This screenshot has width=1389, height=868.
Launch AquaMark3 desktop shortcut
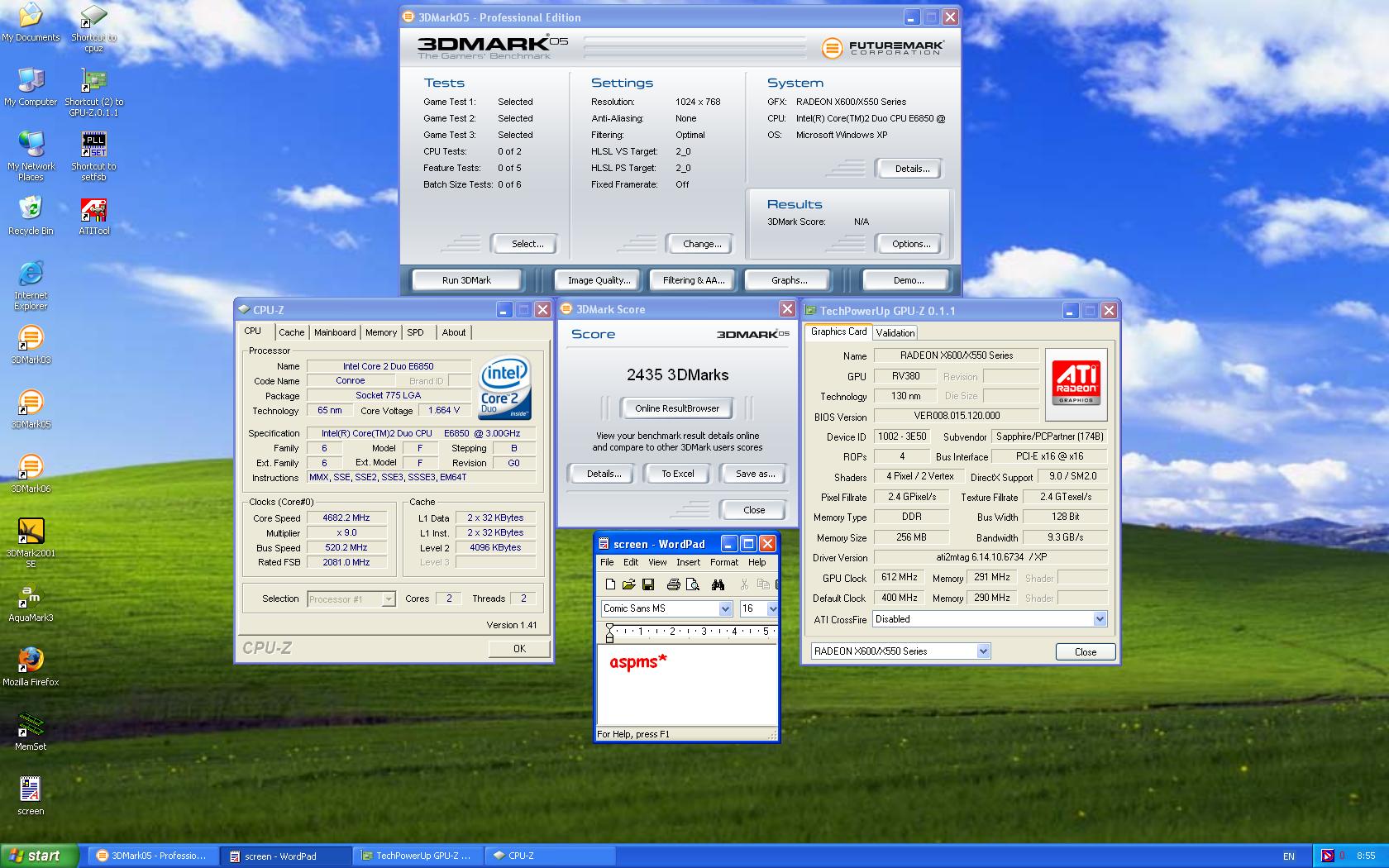[31, 603]
